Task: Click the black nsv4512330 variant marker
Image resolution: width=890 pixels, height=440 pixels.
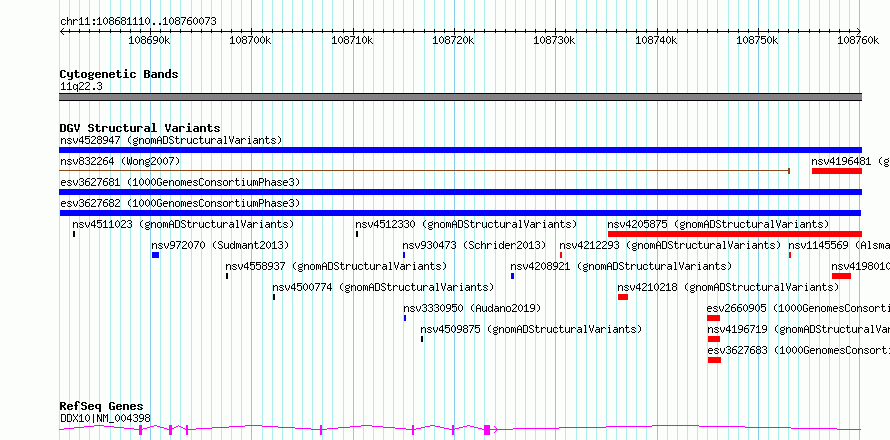Action: [356, 234]
